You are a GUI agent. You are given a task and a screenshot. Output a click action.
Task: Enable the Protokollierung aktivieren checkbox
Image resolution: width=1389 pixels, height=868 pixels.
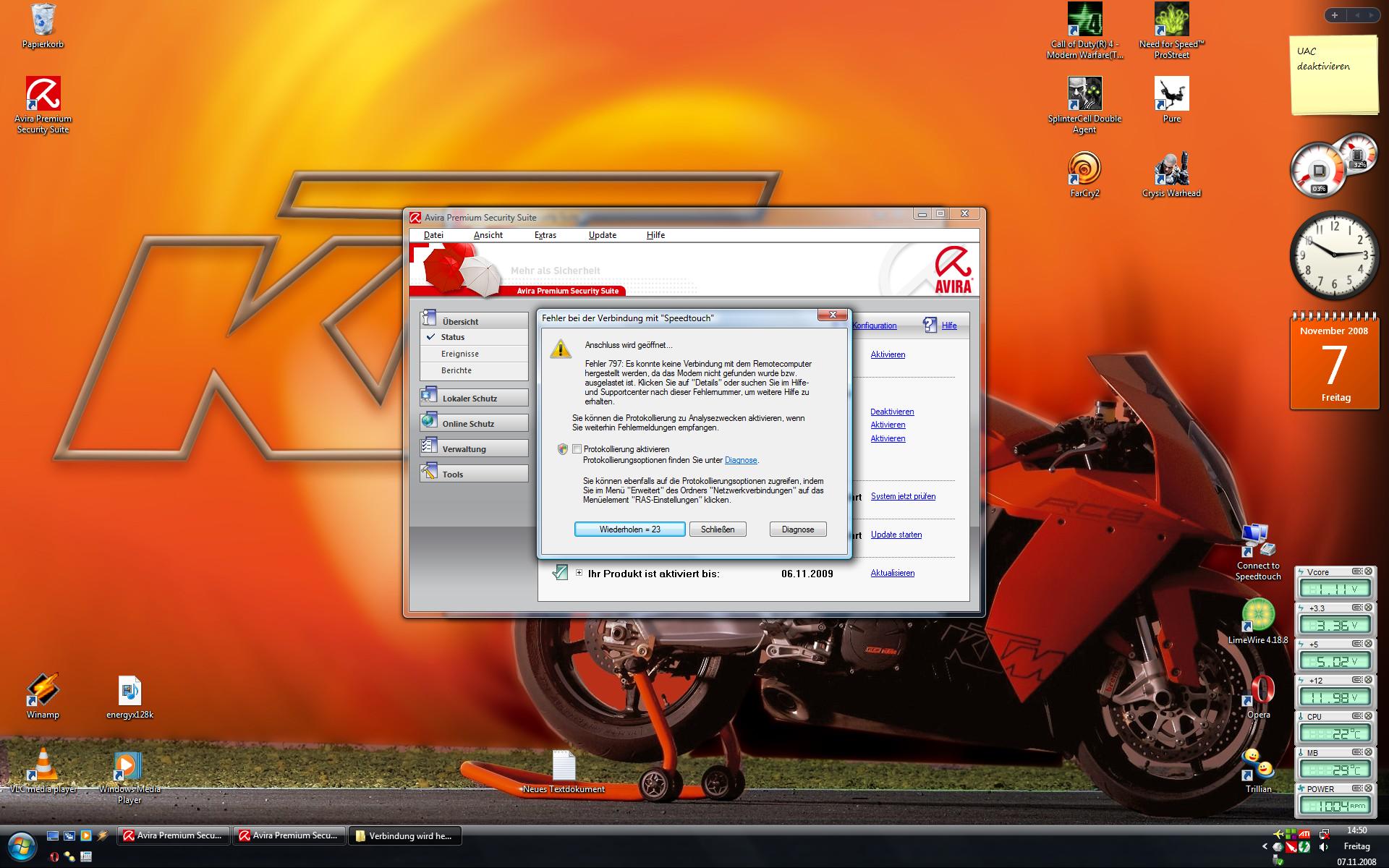click(577, 449)
